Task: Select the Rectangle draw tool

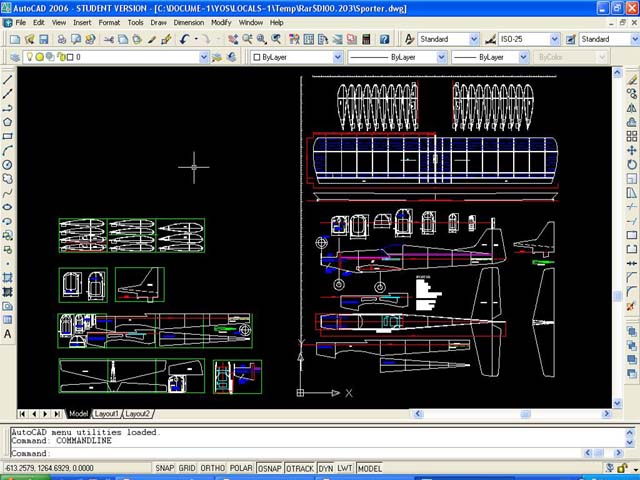Action: click(7, 136)
